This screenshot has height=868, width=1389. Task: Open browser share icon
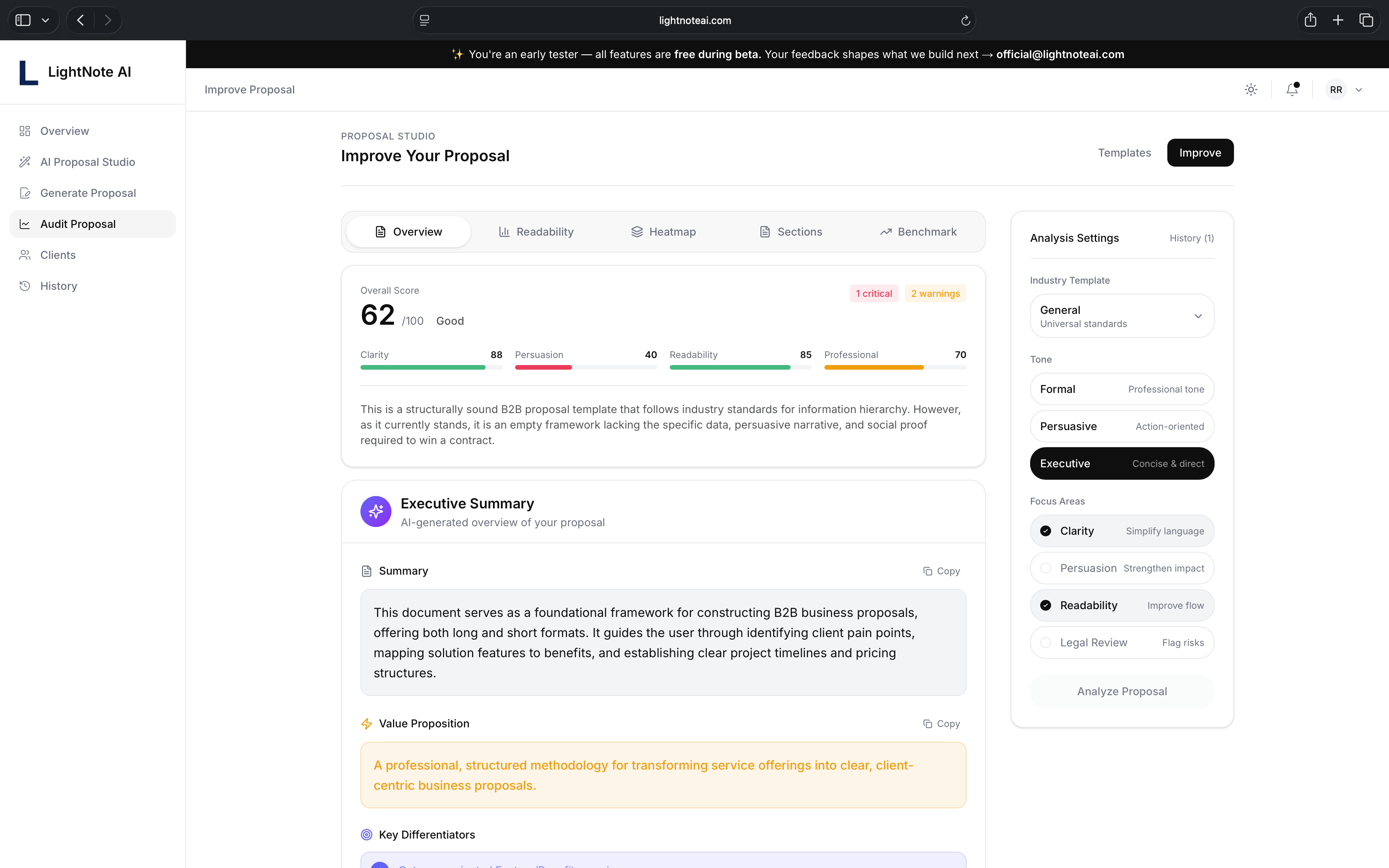click(x=1310, y=21)
